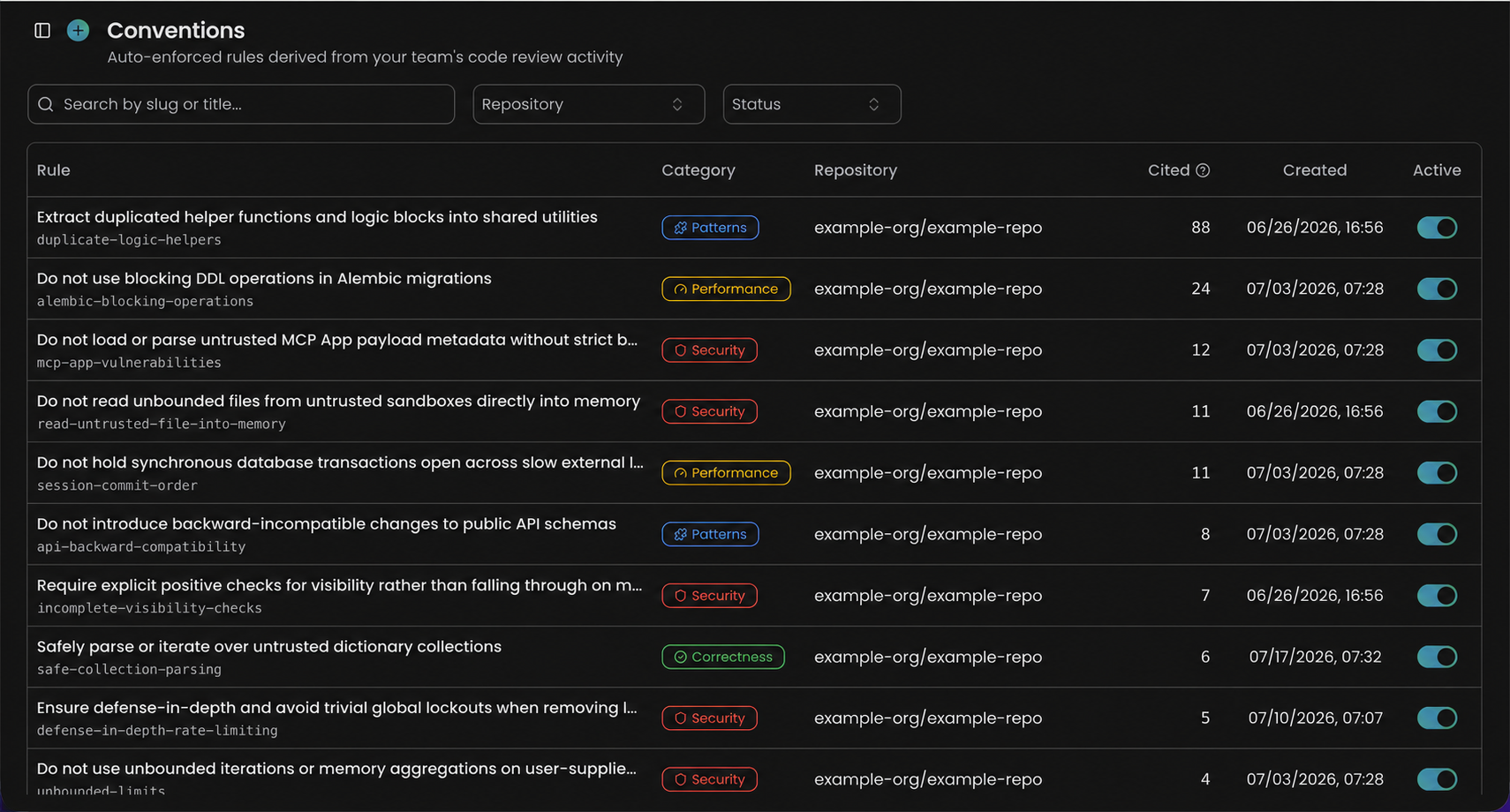The width and height of the screenshot is (1510, 812).
Task: Open rule 'Safely parse or iterate over untrusted dictionary collections'
Action: [x=269, y=647]
